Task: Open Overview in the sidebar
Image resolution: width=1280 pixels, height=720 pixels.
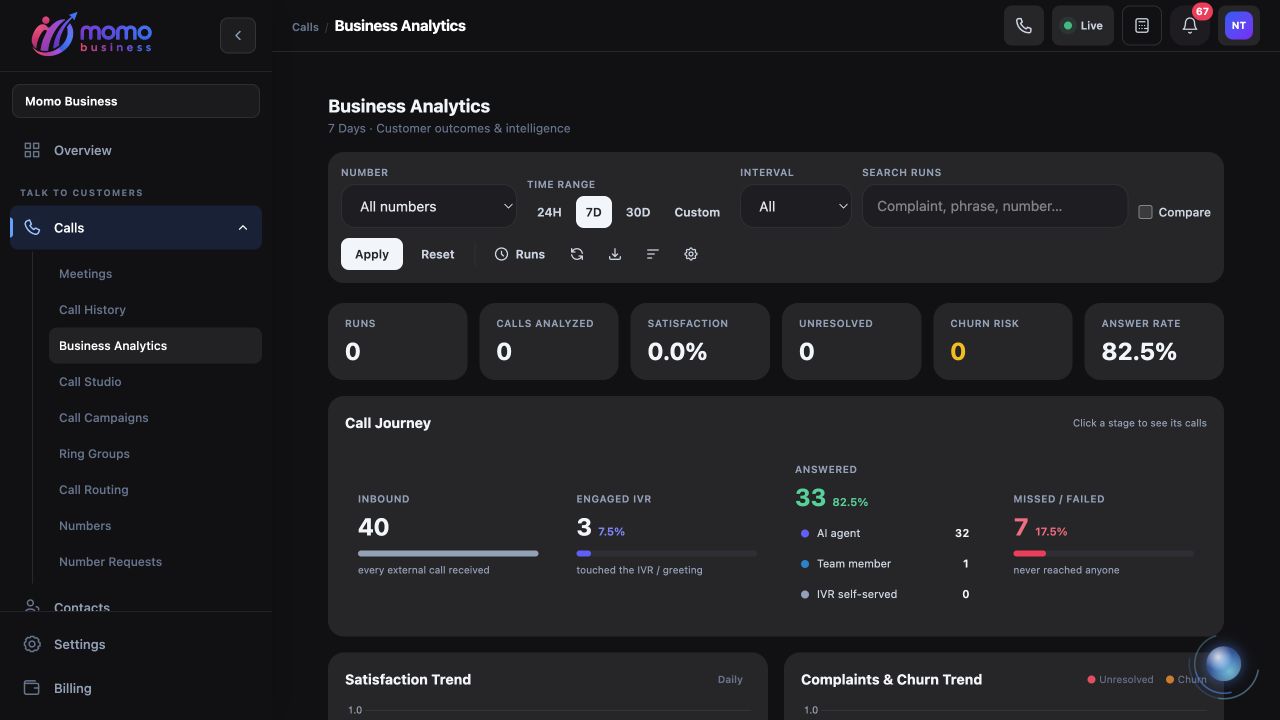Action: [x=136, y=150]
